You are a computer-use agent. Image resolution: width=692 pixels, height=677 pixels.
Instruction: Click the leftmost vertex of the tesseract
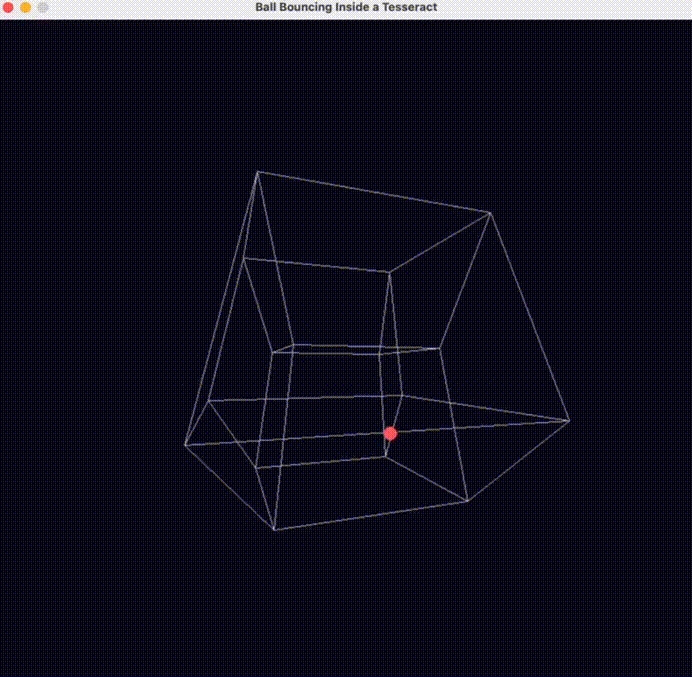click(185, 445)
